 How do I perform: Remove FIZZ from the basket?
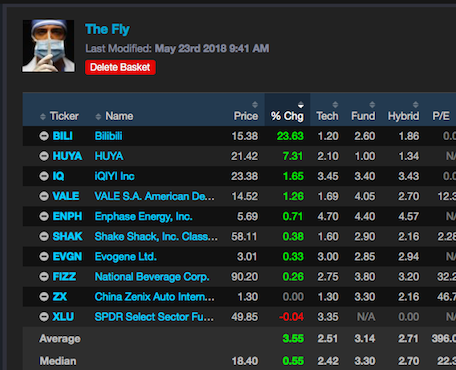44,276
